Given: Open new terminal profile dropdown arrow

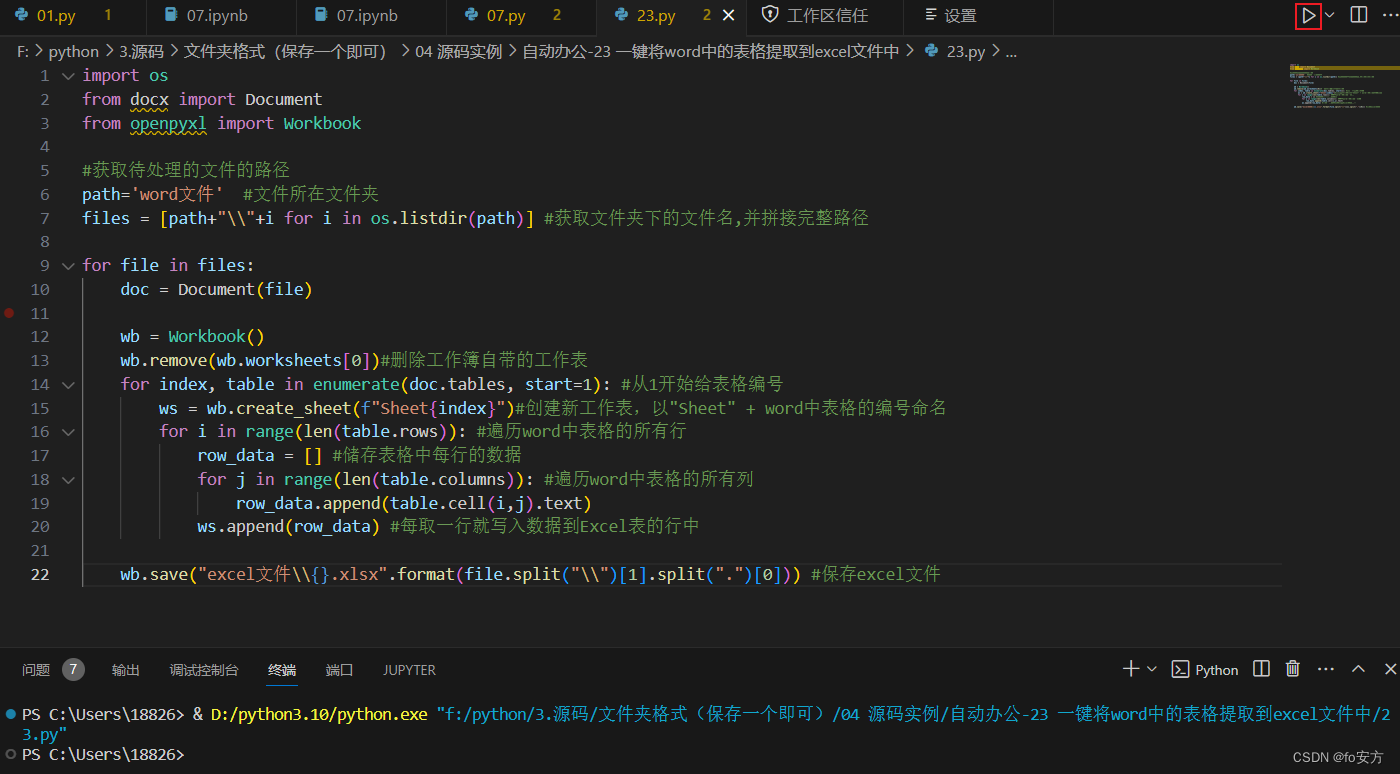Looking at the screenshot, I should 1151,669.
